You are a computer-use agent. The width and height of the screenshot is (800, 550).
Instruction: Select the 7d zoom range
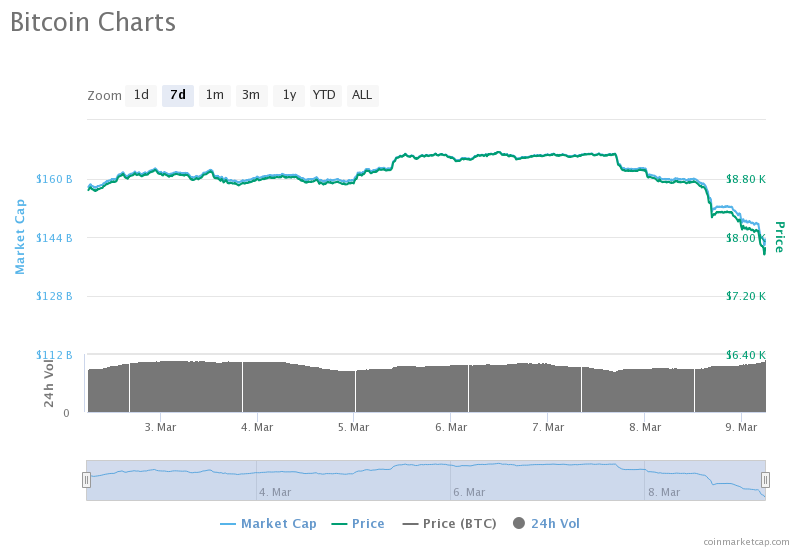(x=178, y=95)
